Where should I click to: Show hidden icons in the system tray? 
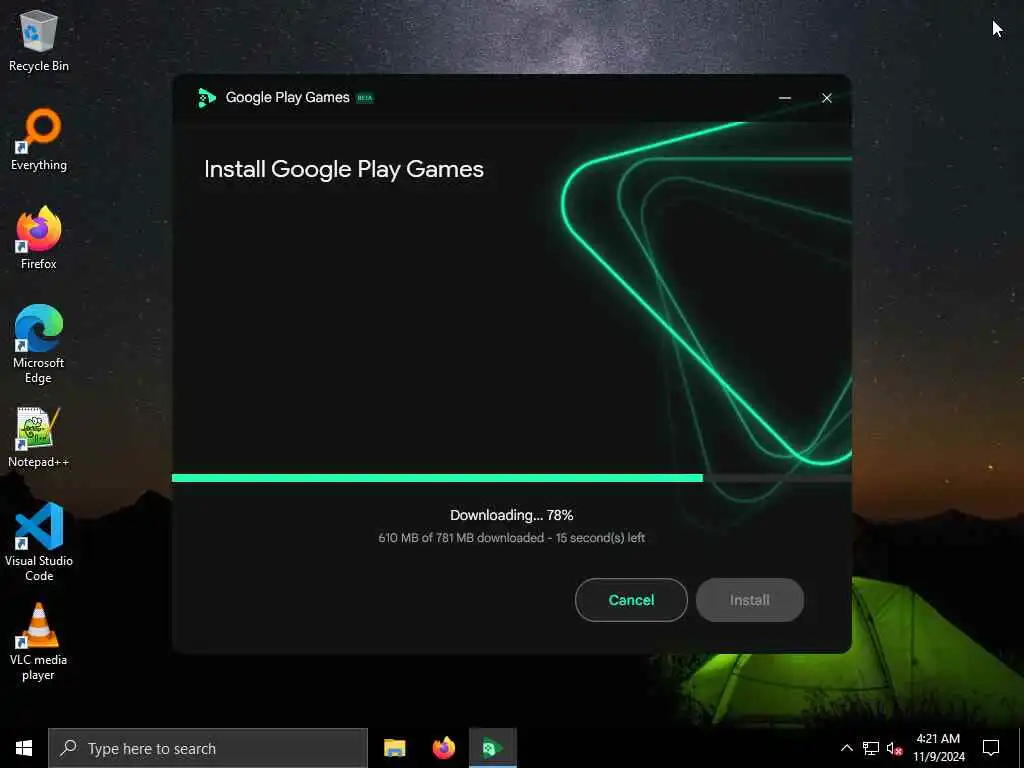point(846,748)
